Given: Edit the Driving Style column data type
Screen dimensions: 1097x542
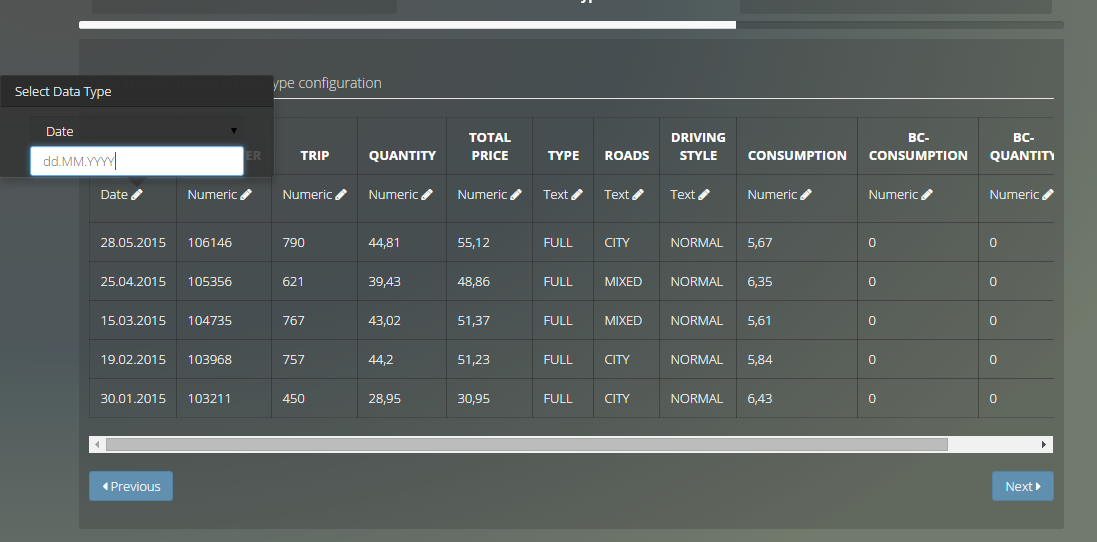Looking at the screenshot, I should [x=704, y=195].
